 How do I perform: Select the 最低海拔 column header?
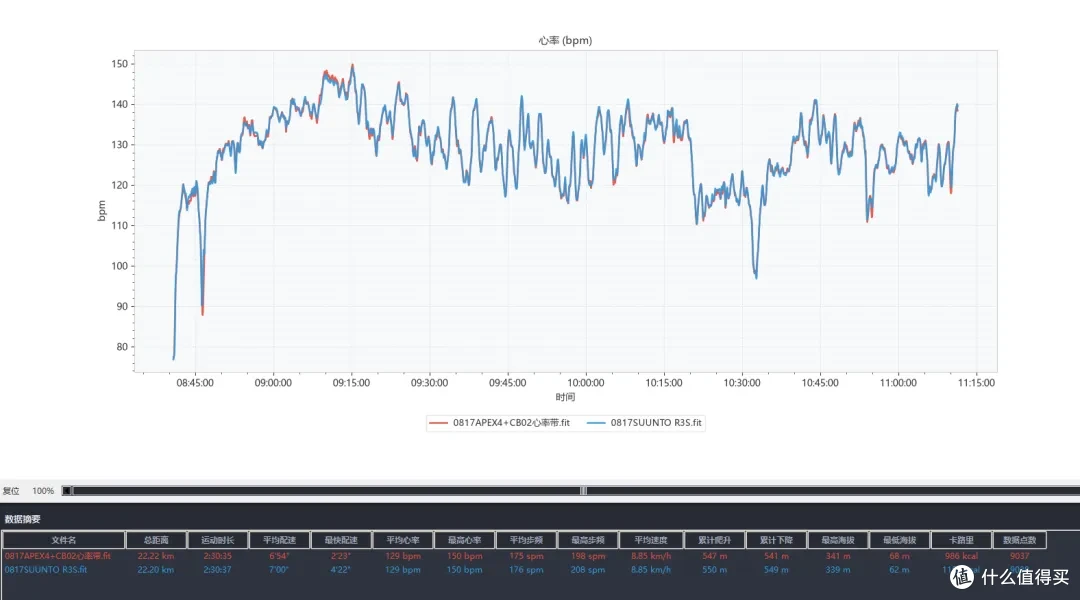click(900, 540)
